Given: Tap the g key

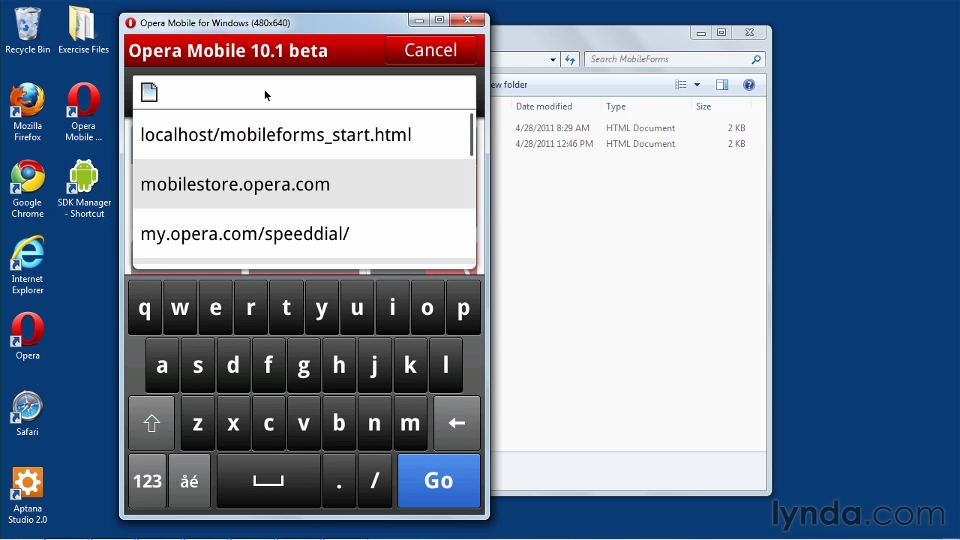Looking at the screenshot, I should (304, 366).
